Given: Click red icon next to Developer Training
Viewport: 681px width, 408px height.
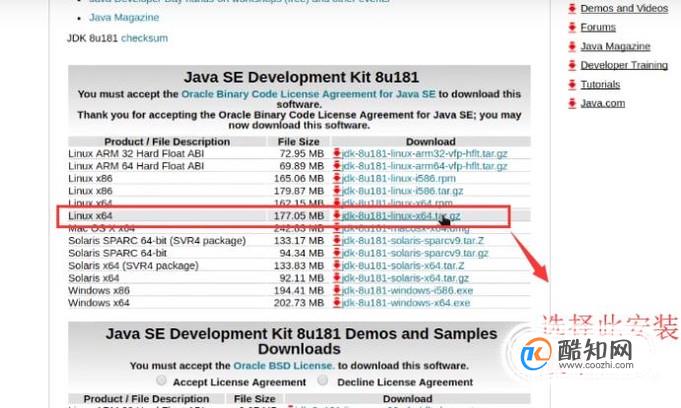Looking at the screenshot, I should pos(572,65).
